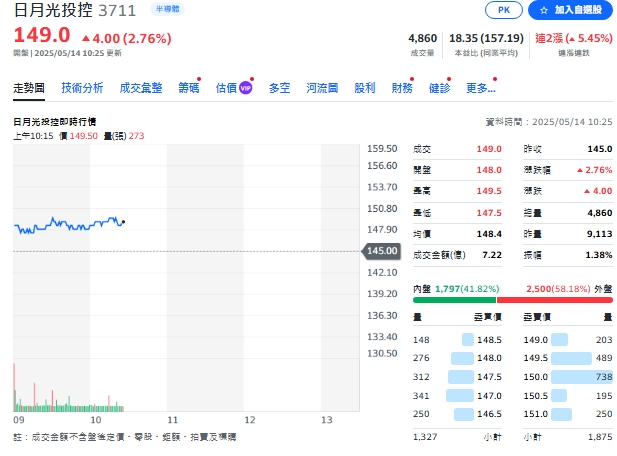Open the 財務 tab

(x=402, y=88)
